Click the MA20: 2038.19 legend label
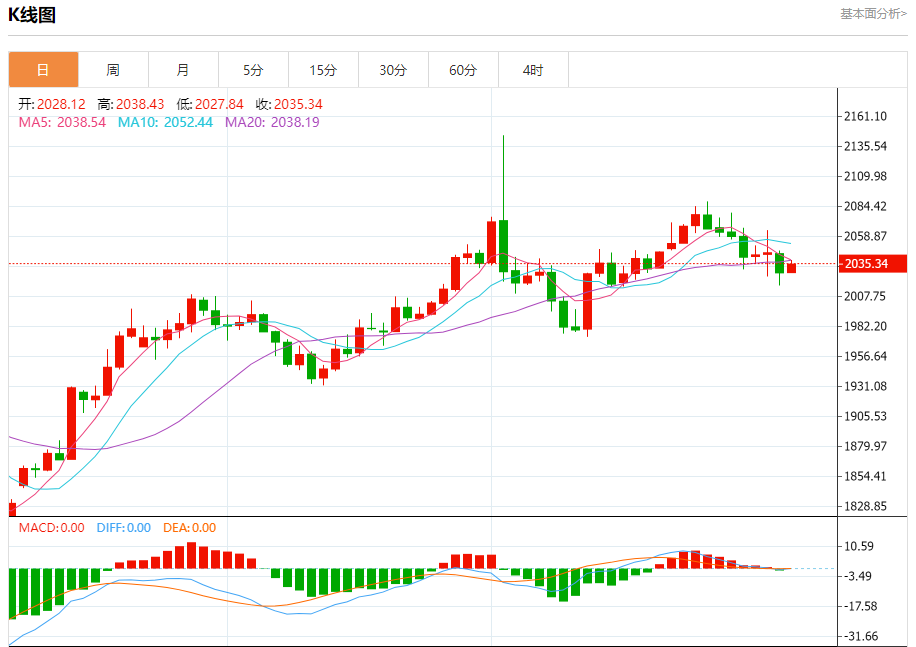Image resolution: width=916 pixels, height=647 pixels. [x=272, y=122]
